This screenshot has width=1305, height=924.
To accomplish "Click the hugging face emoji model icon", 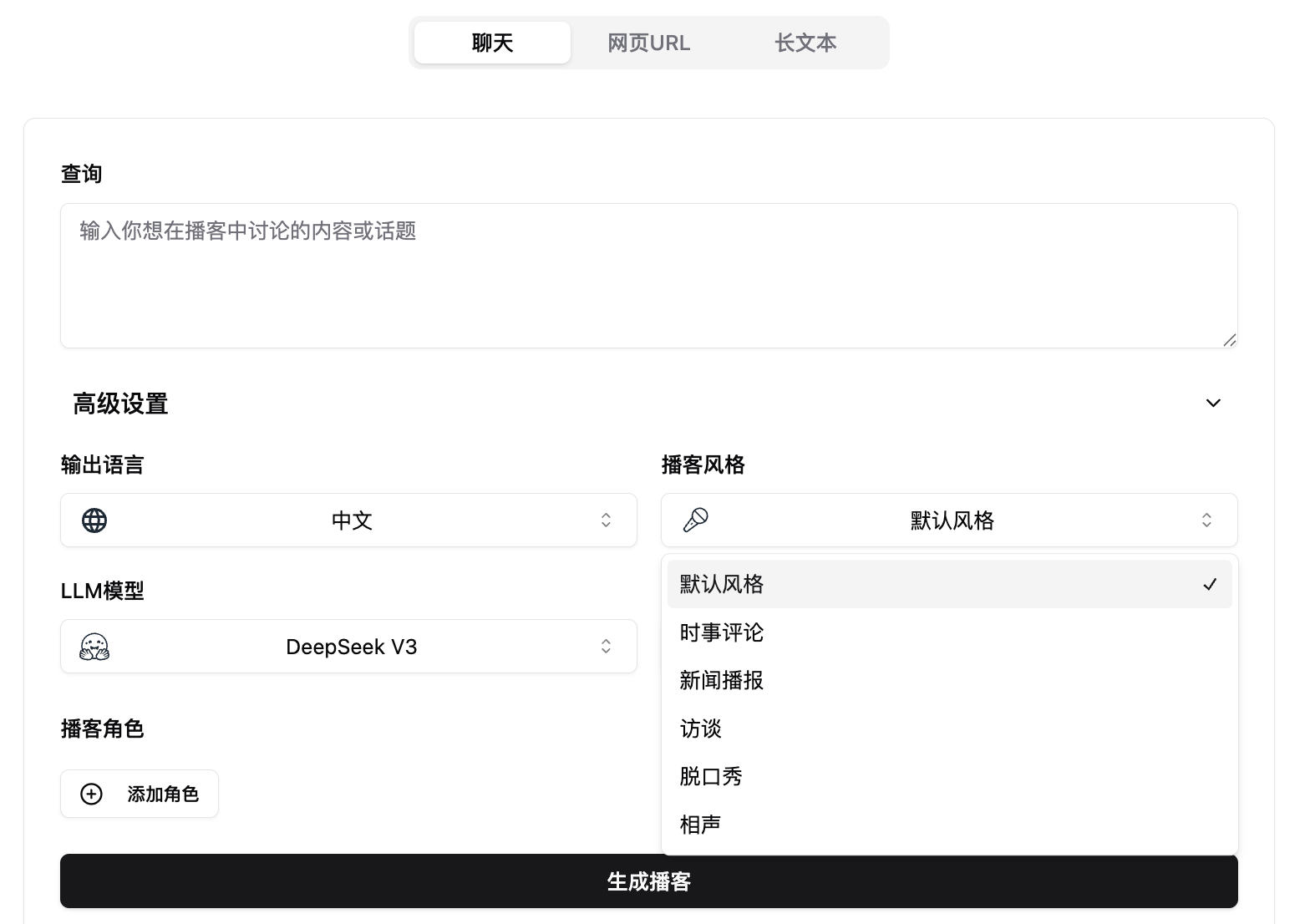I will 94,647.
